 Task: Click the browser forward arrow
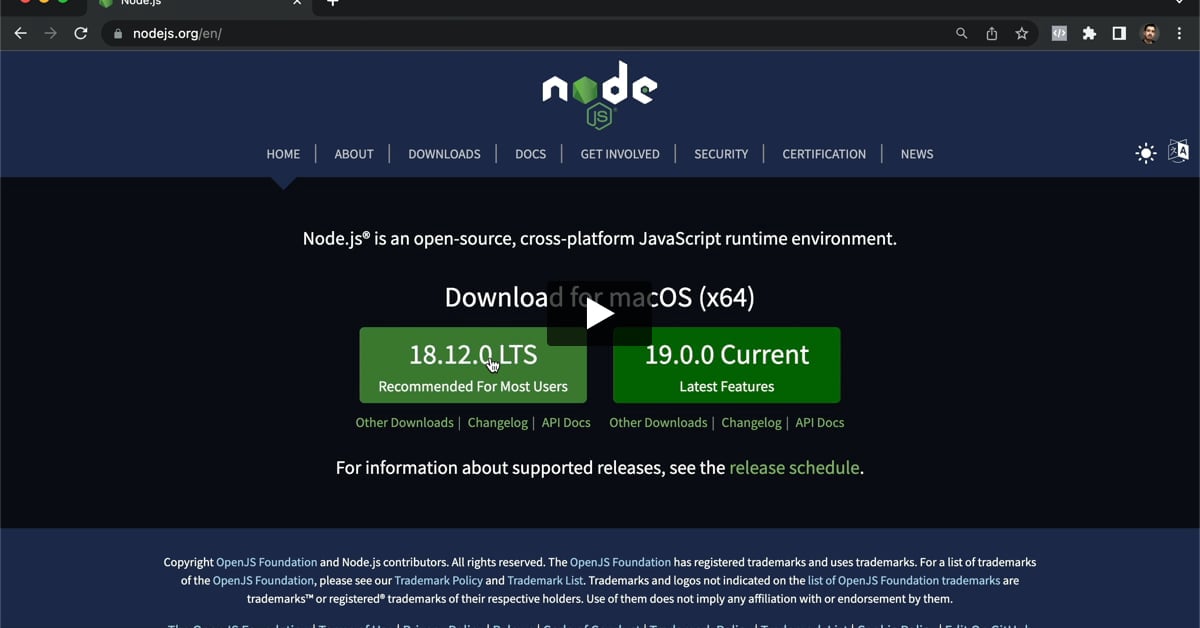[51, 33]
